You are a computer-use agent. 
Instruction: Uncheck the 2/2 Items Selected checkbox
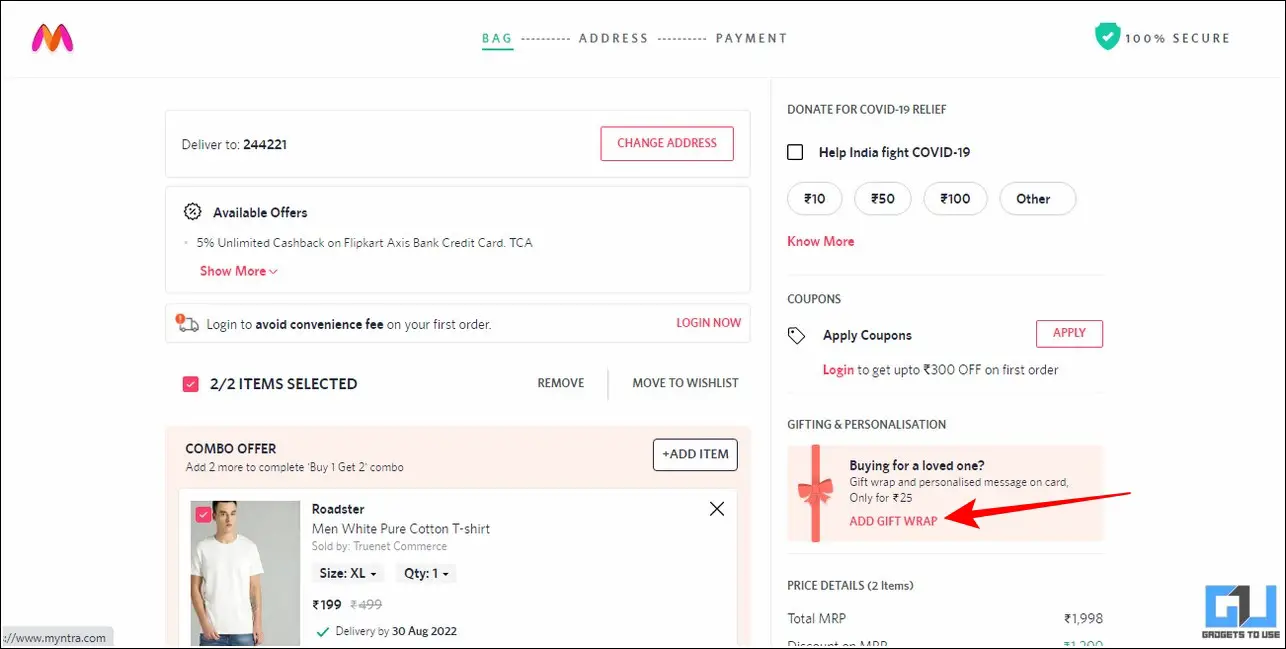point(190,384)
